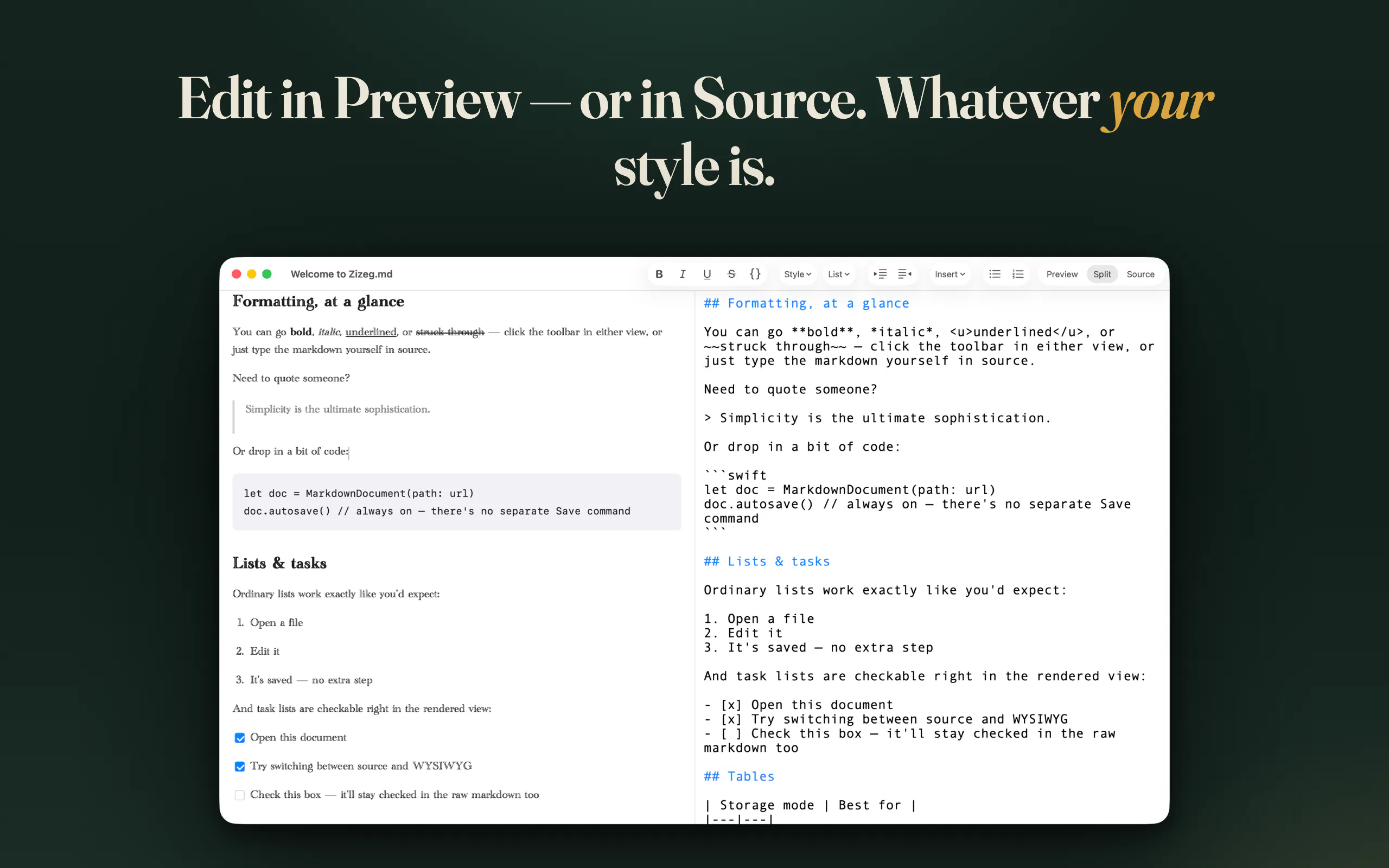Click '| Storage mode | Best for |' in source
The image size is (1389, 868).
[x=811, y=806]
